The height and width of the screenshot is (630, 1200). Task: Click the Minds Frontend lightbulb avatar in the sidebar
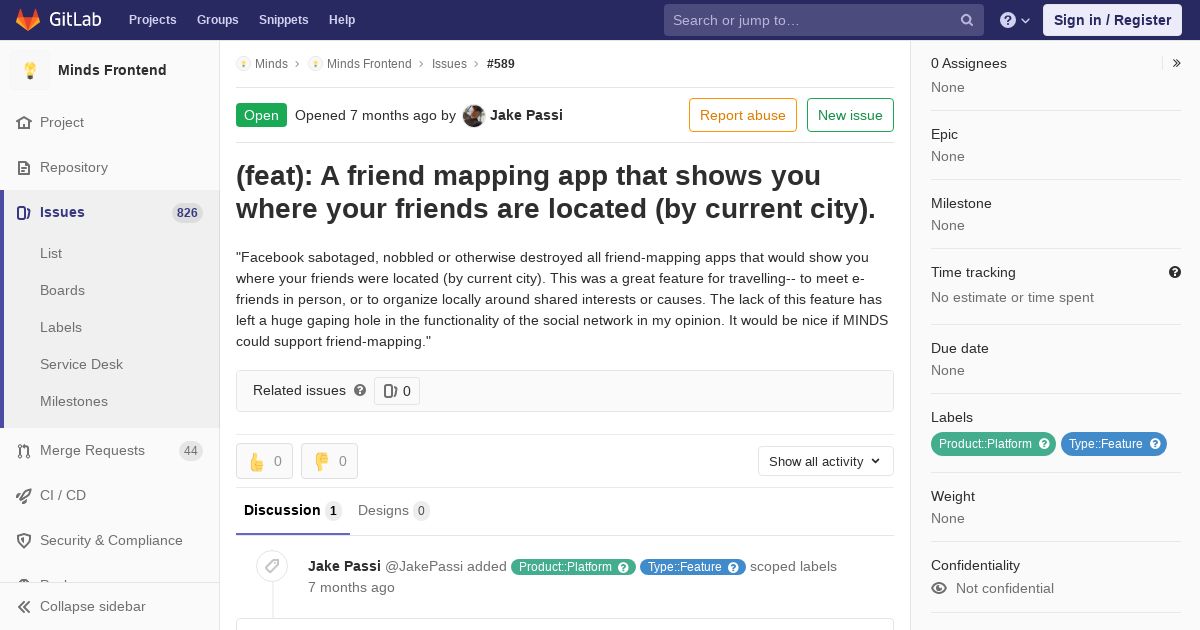30,70
